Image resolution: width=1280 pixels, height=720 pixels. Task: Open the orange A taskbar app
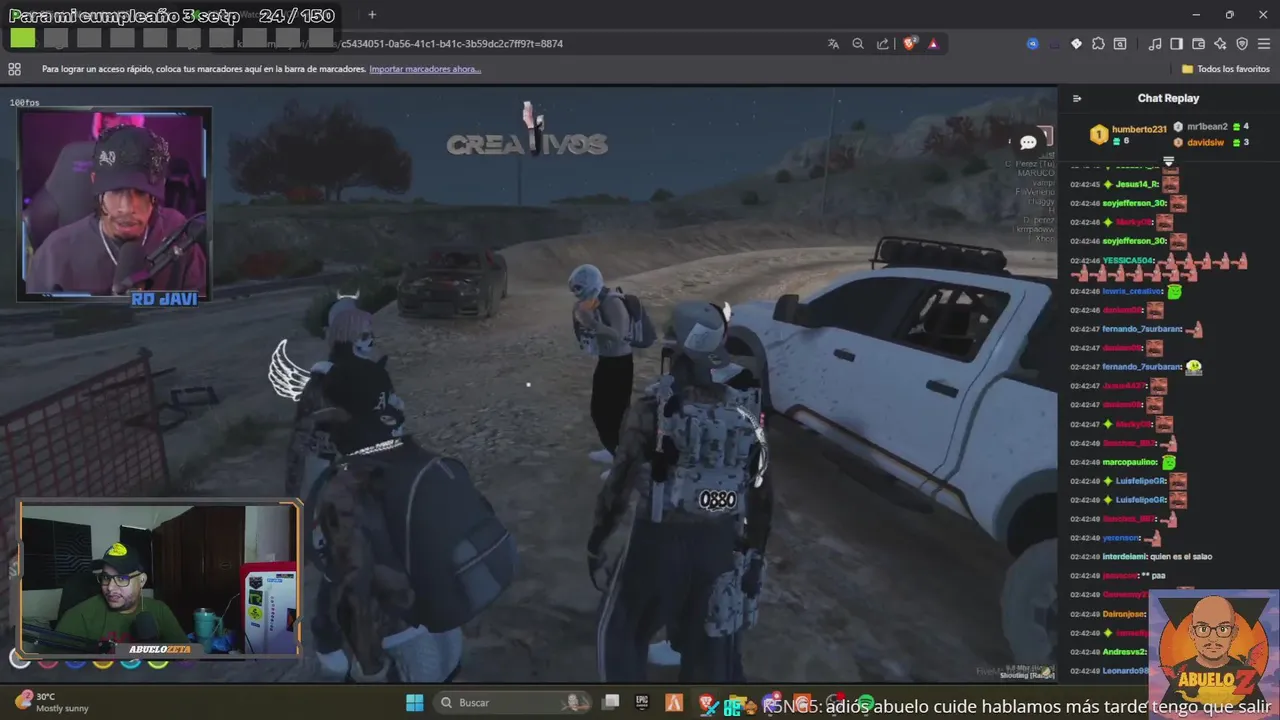(x=674, y=703)
